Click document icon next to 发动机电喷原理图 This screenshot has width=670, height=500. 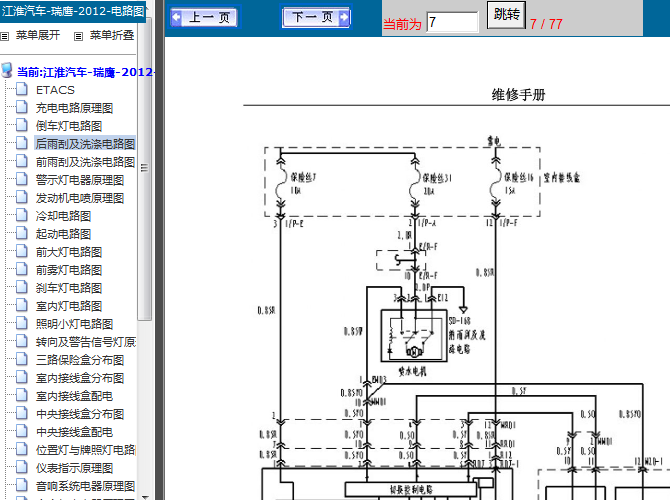(22, 197)
